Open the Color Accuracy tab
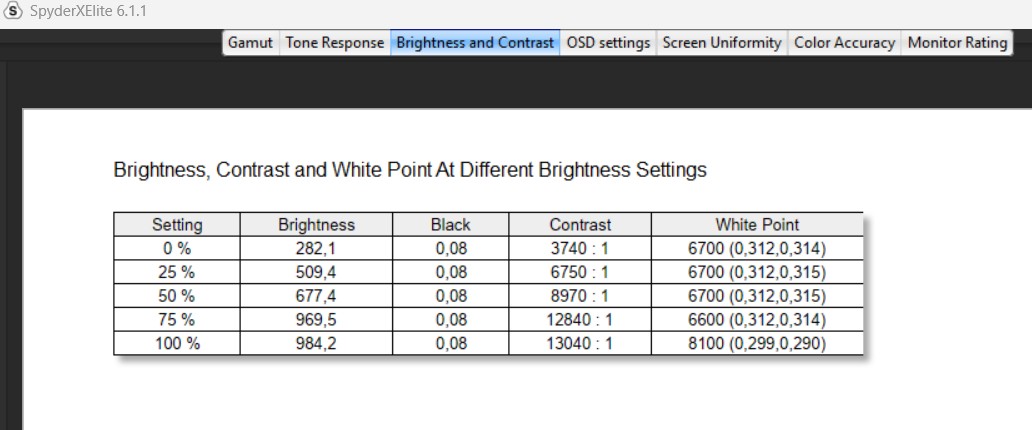This screenshot has height=430, width=1032. coord(844,43)
